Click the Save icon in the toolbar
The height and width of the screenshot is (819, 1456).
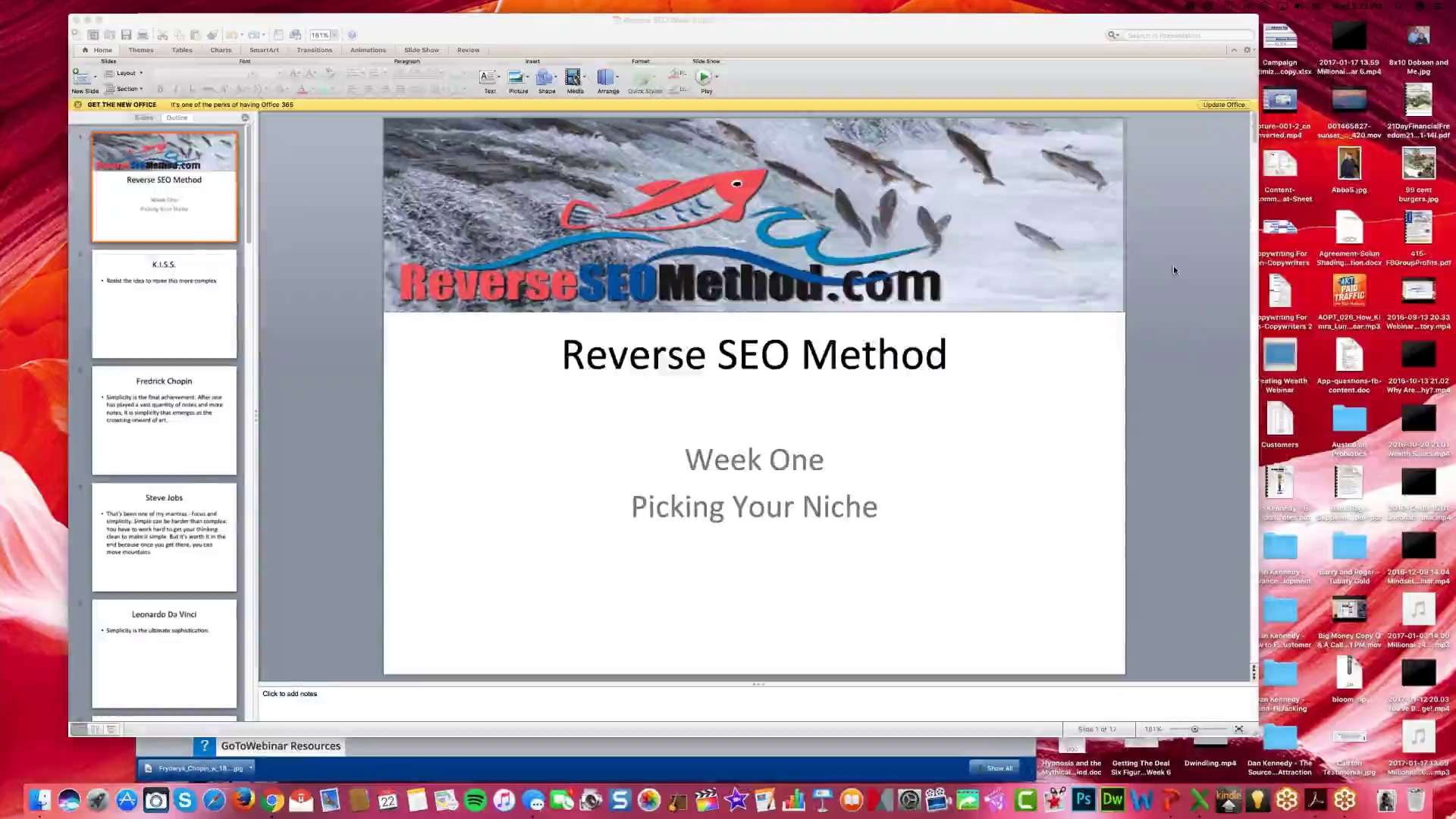click(126, 35)
